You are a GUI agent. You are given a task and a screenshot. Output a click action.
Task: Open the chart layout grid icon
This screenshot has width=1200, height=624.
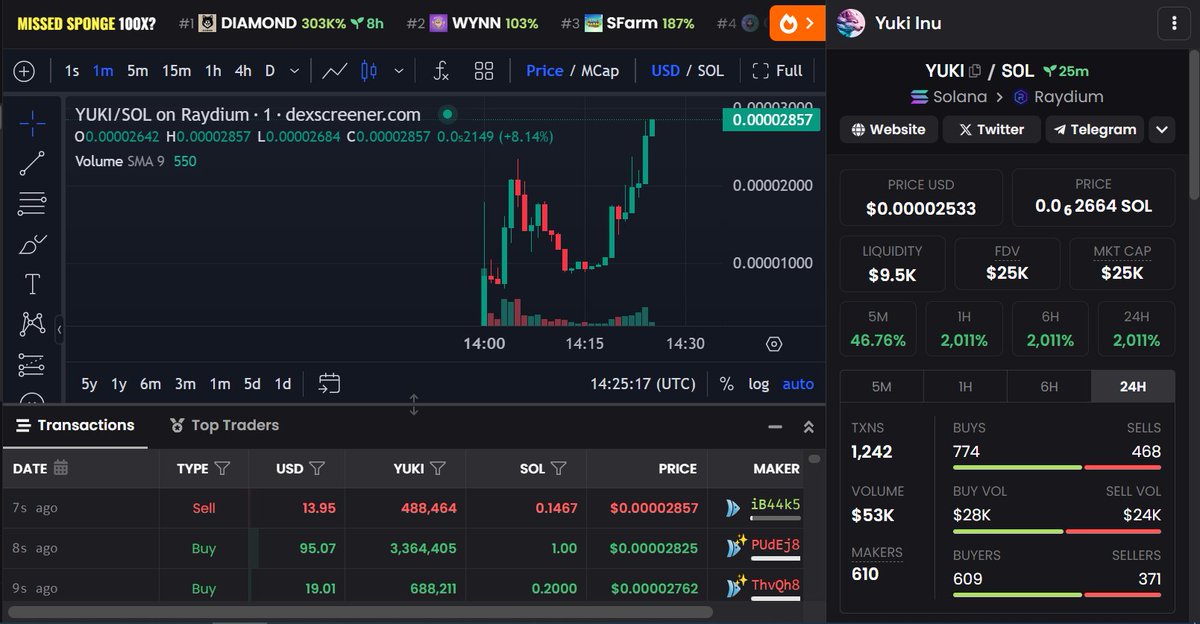tap(485, 71)
